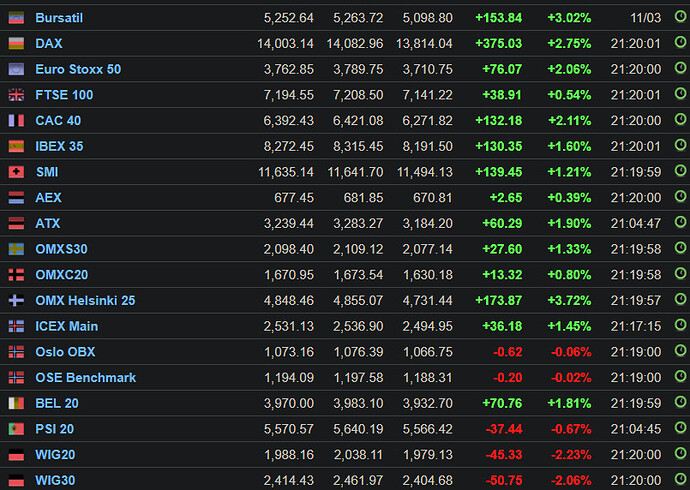690x490 pixels.
Task: Select the BEL 20 last value 3,970.00
Action: (x=289, y=403)
